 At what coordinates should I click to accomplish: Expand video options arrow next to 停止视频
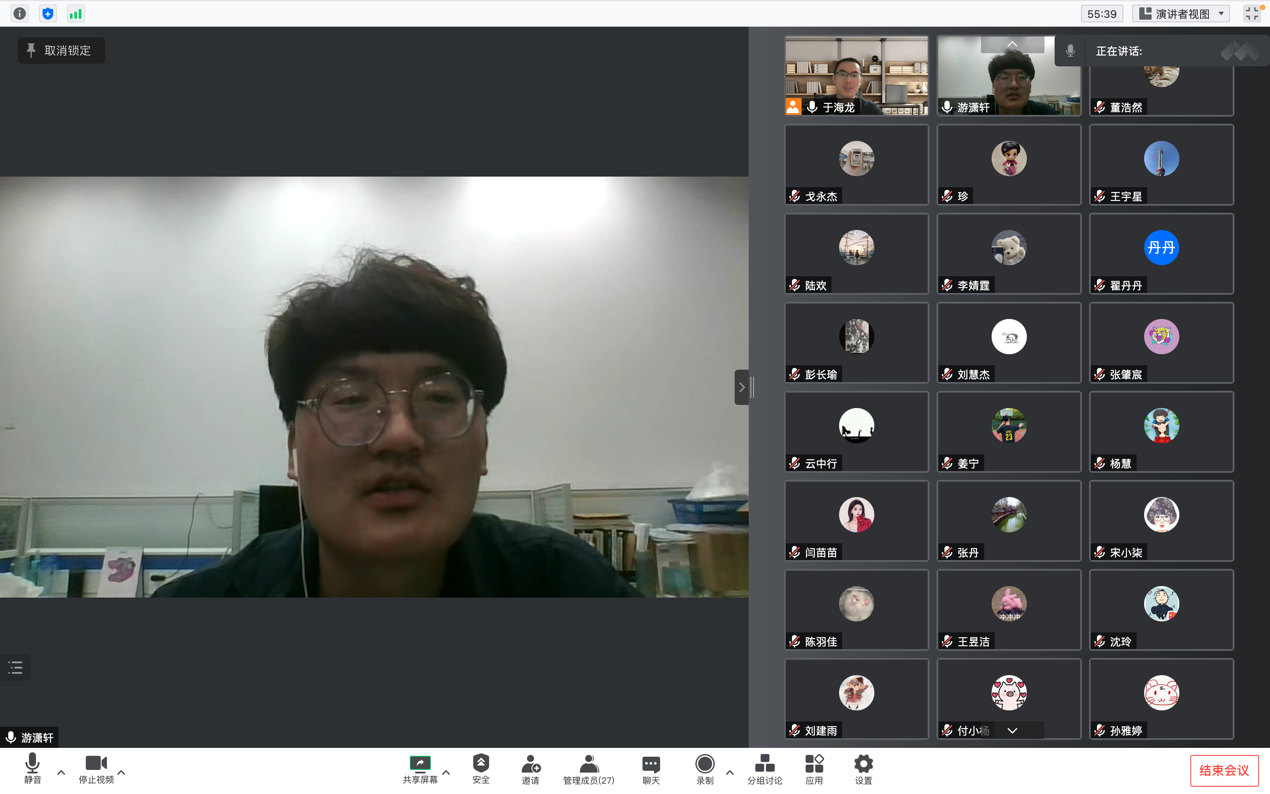(x=122, y=772)
